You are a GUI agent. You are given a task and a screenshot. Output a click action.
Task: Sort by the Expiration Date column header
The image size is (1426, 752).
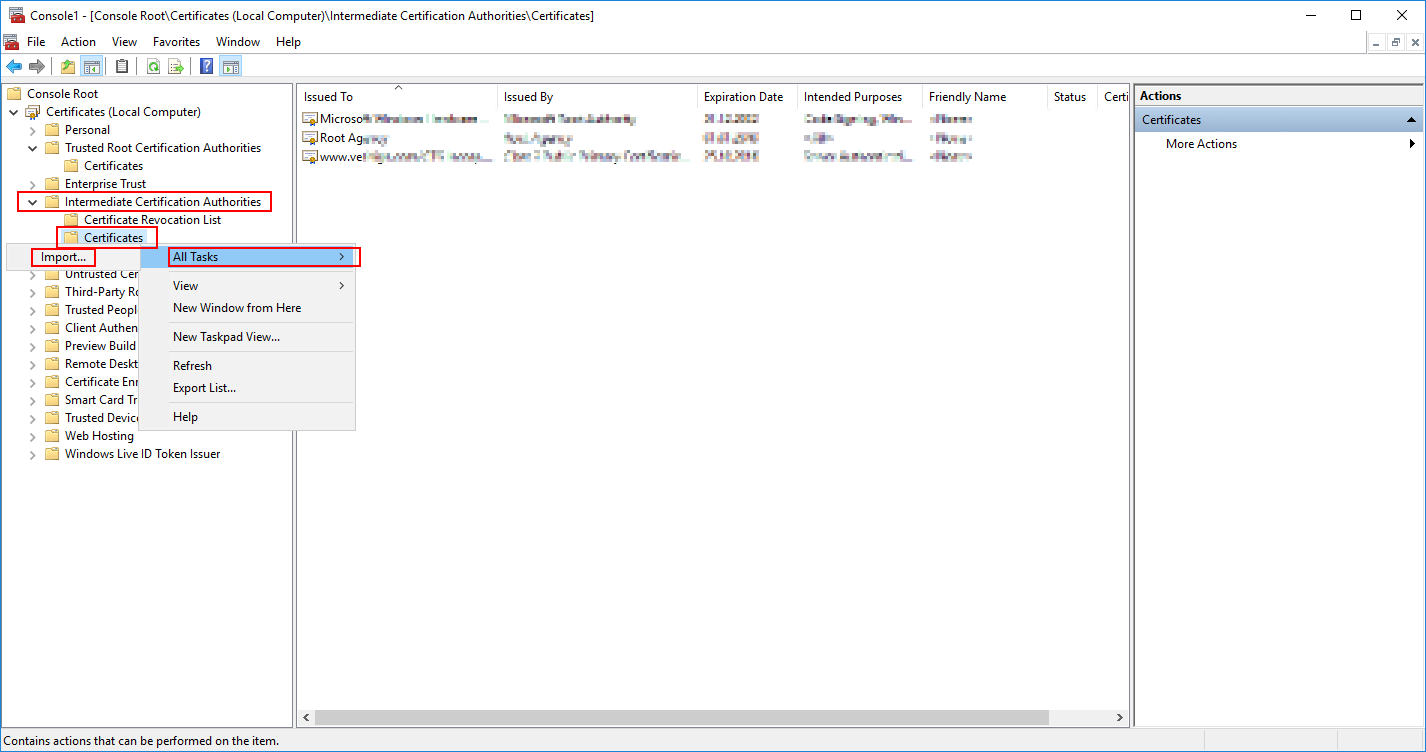(x=743, y=96)
